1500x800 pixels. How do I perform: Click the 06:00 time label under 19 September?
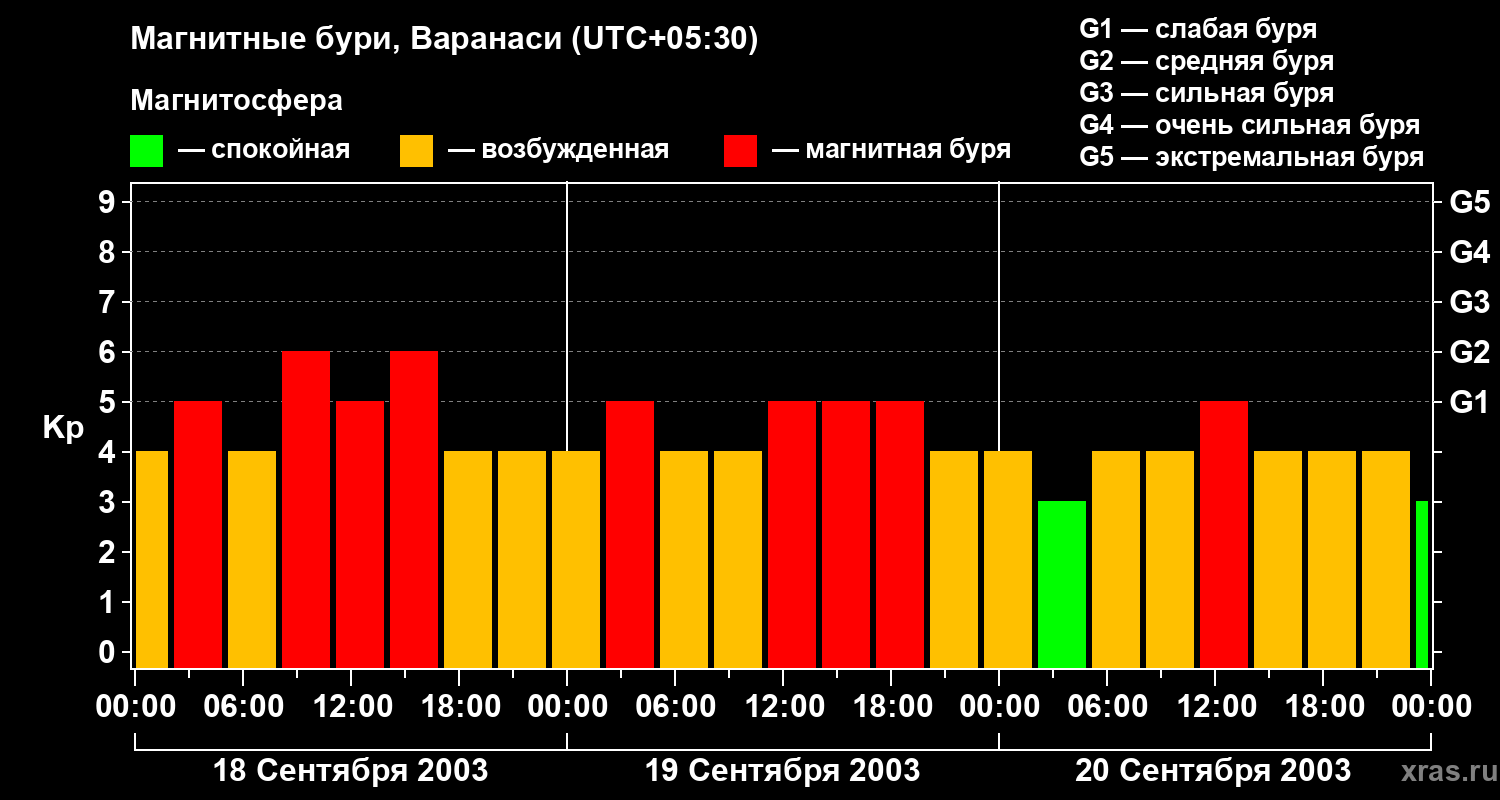675,707
